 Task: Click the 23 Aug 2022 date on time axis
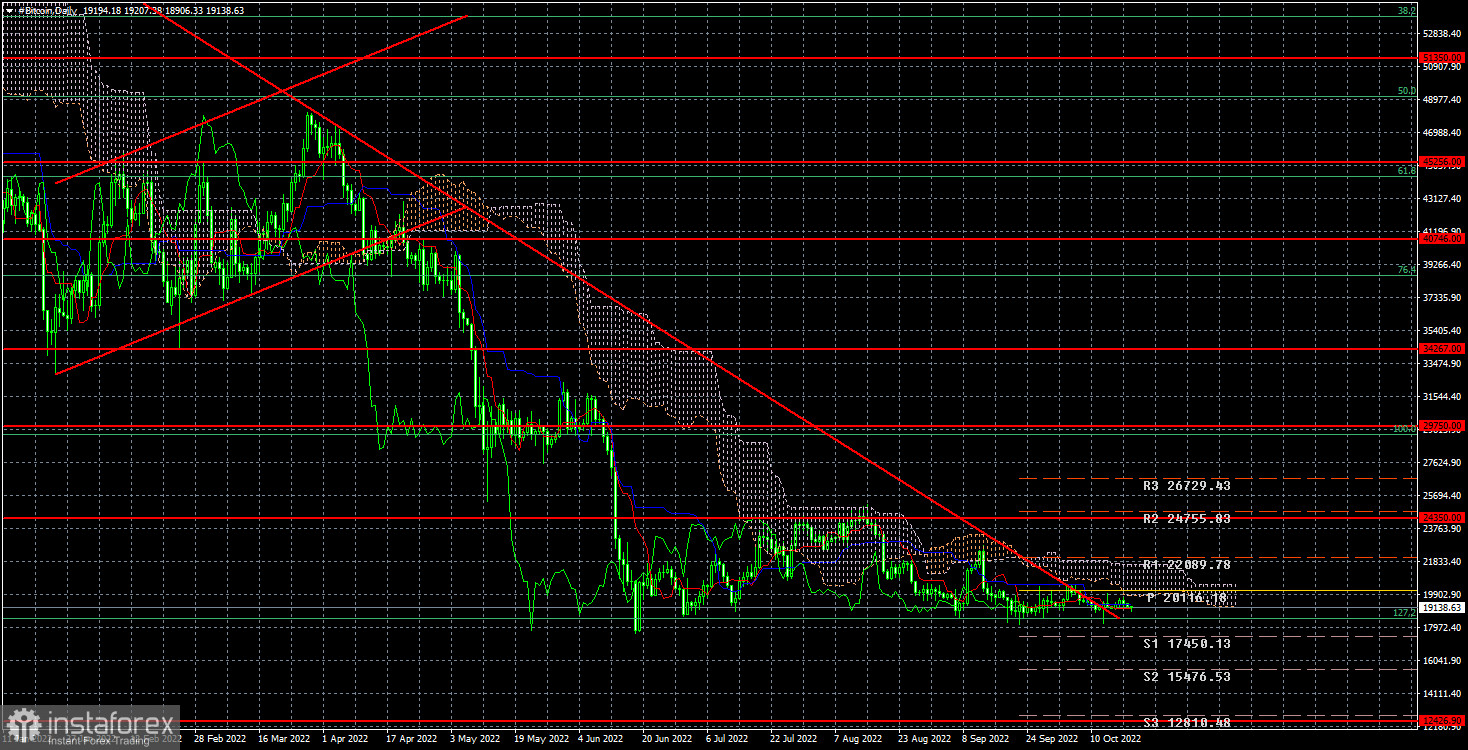point(925,740)
